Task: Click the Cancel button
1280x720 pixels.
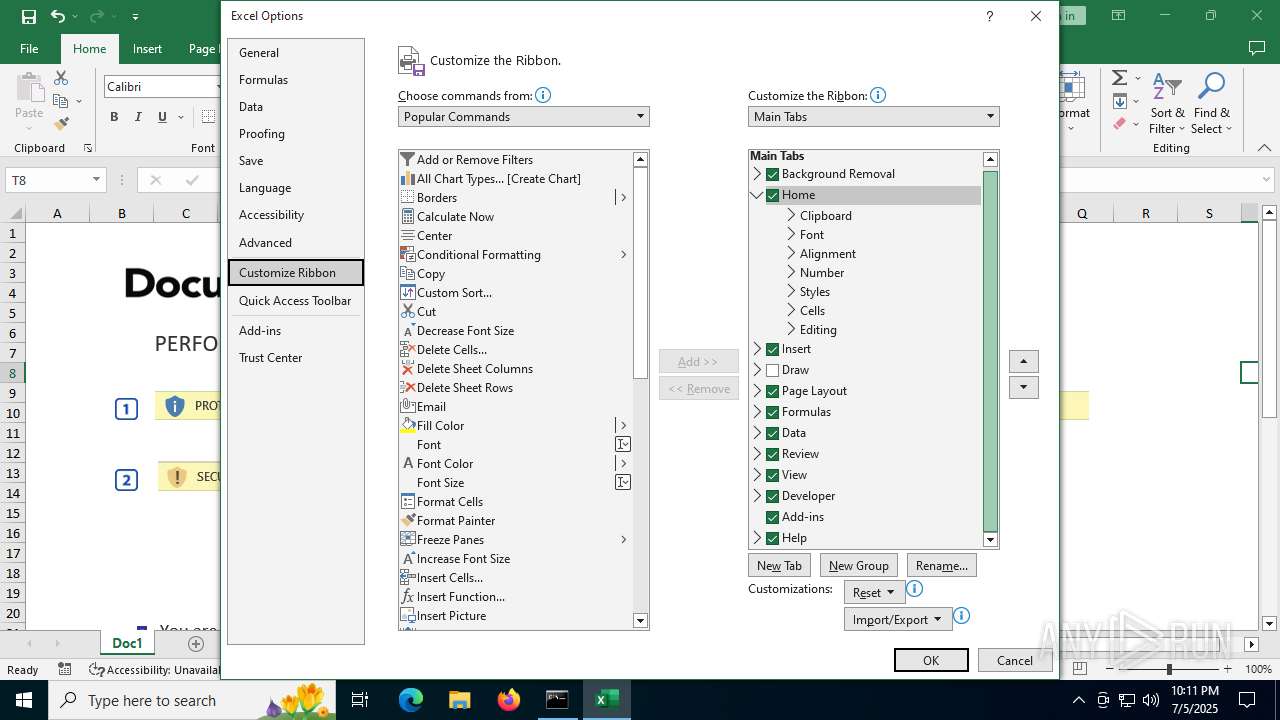Action: (1015, 660)
